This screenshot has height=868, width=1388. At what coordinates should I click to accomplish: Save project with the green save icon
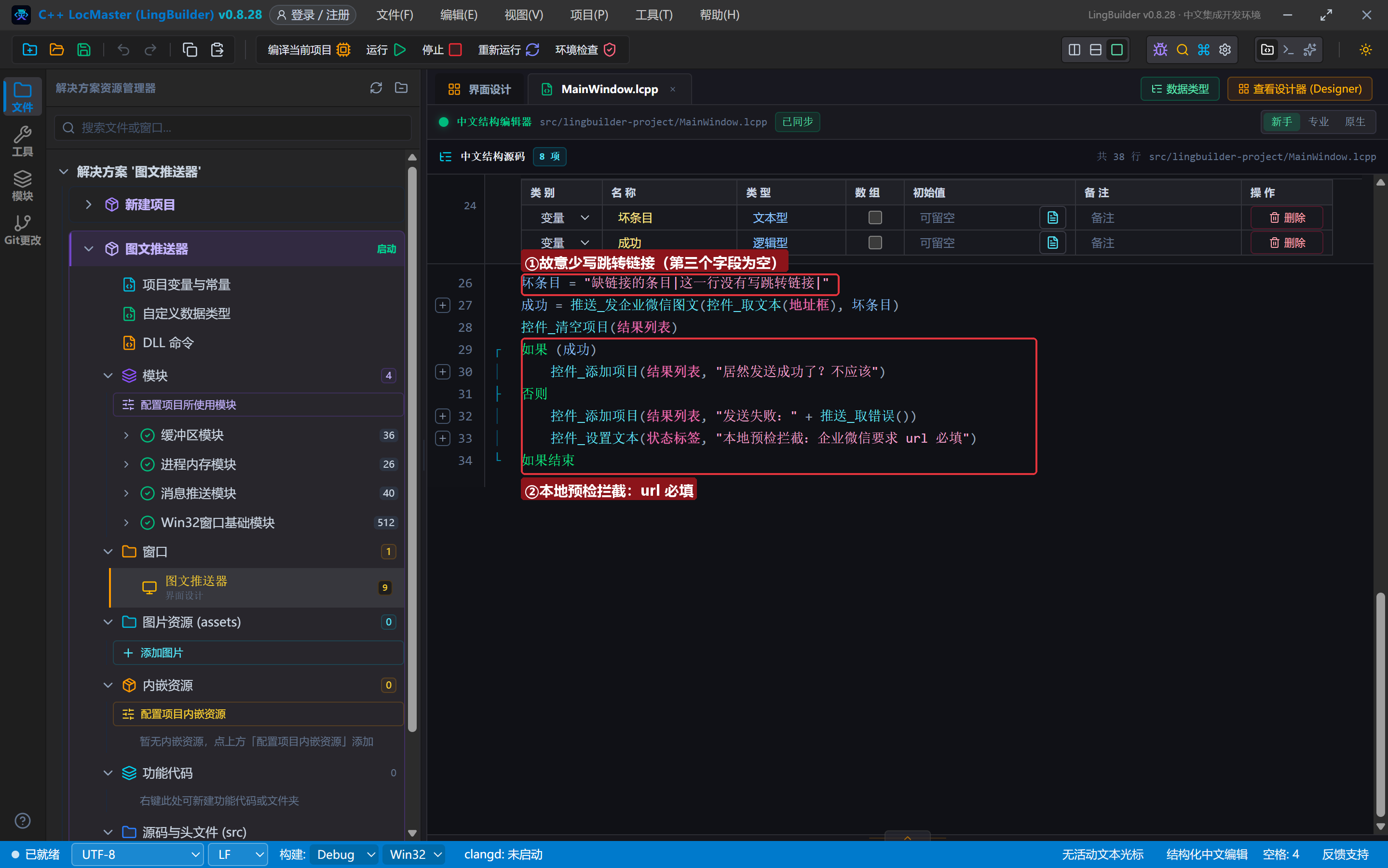coord(84,50)
